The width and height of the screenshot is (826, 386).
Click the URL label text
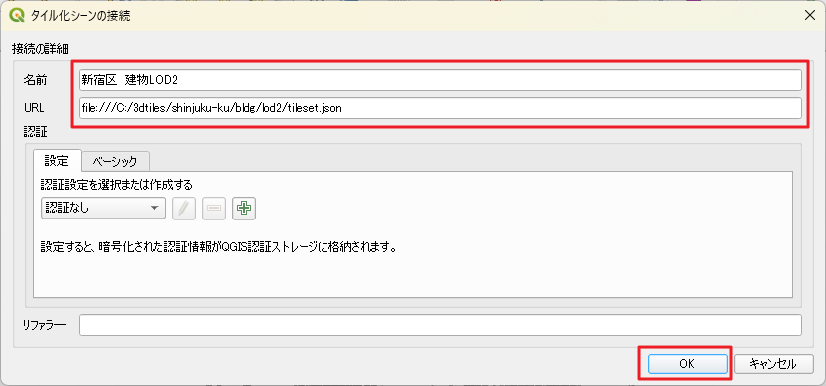(x=34, y=108)
